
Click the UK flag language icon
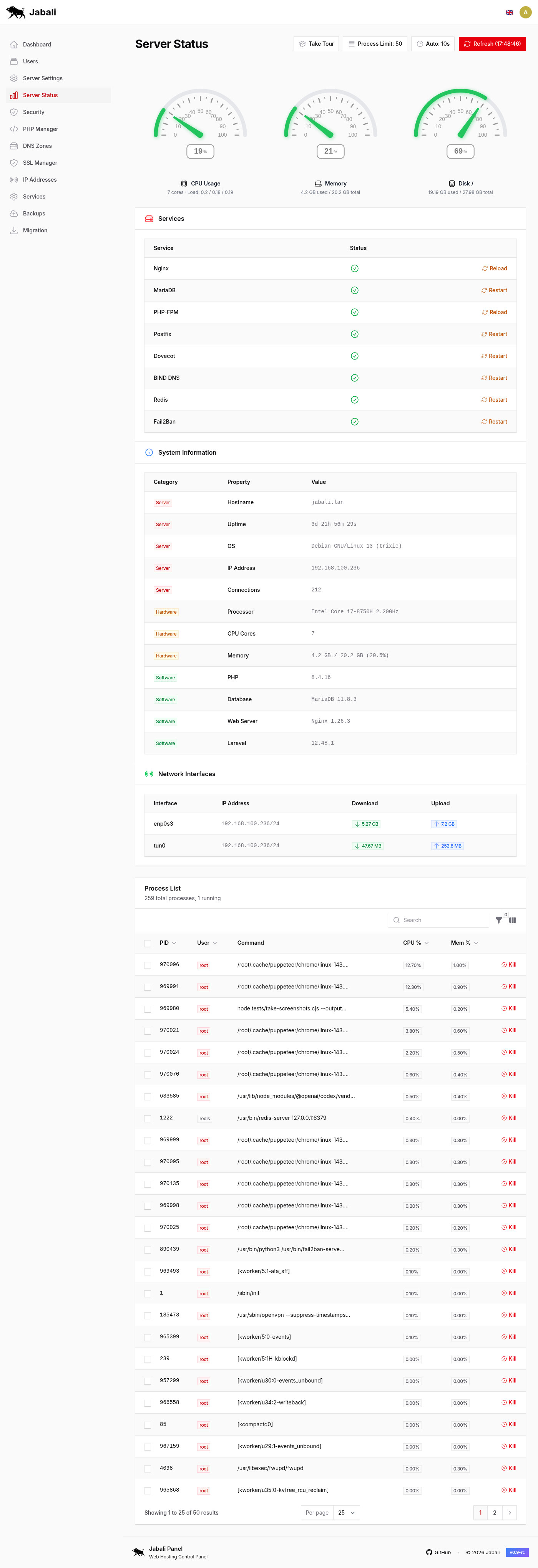pyautogui.click(x=509, y=12)
